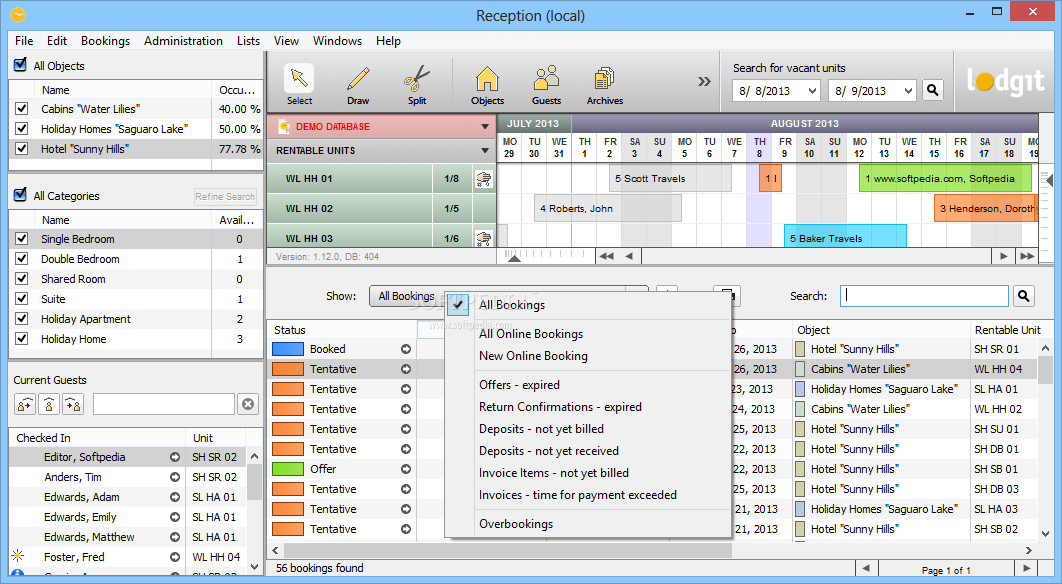Image resolution: width=1062 pixels, height=584 pixels.
Task: Jump timeline far forward with double-right arrows
Action: click(x=1027, y=256)
